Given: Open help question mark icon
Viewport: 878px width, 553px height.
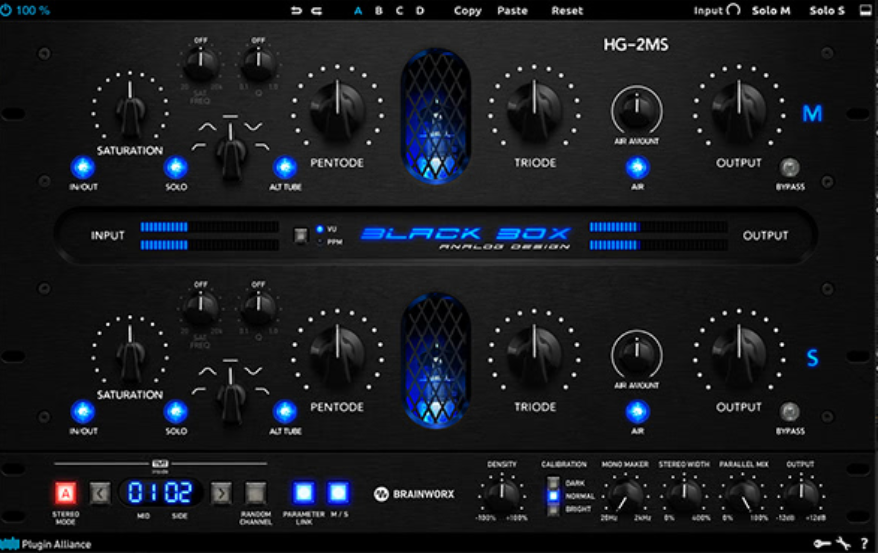Looking at the screenshot, I should 865,543.
